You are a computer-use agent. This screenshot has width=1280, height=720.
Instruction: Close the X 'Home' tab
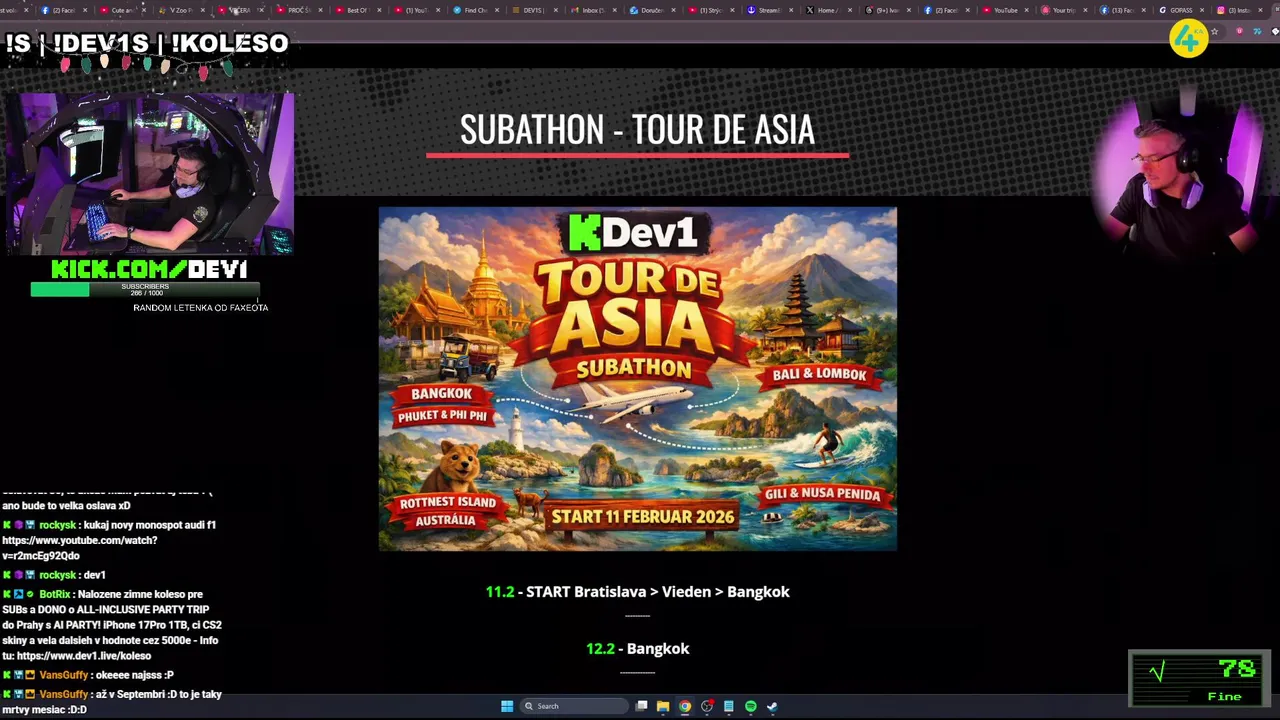coord(851,10)
